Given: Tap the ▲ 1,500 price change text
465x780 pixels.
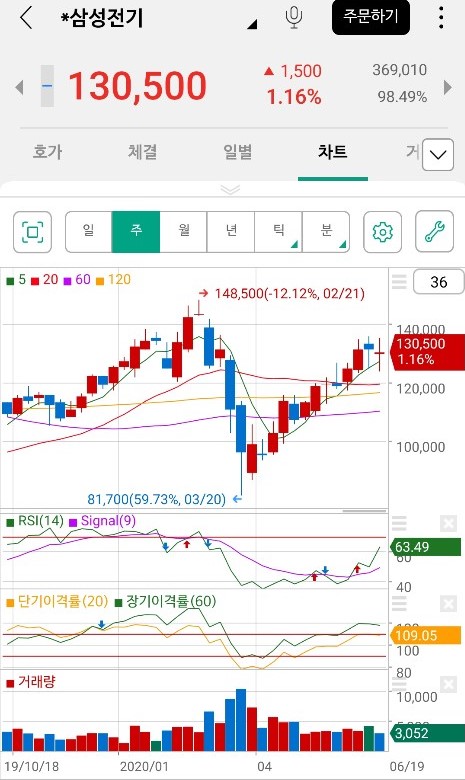Looking at the screenshot, I should tap(293, 71).
